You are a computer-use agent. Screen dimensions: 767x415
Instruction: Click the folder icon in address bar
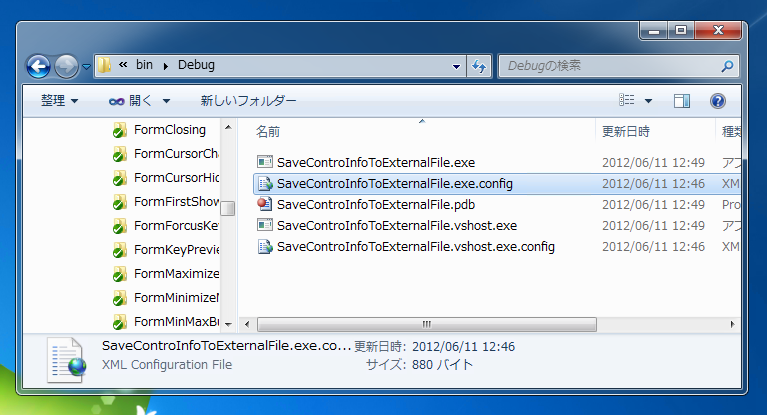104,65
